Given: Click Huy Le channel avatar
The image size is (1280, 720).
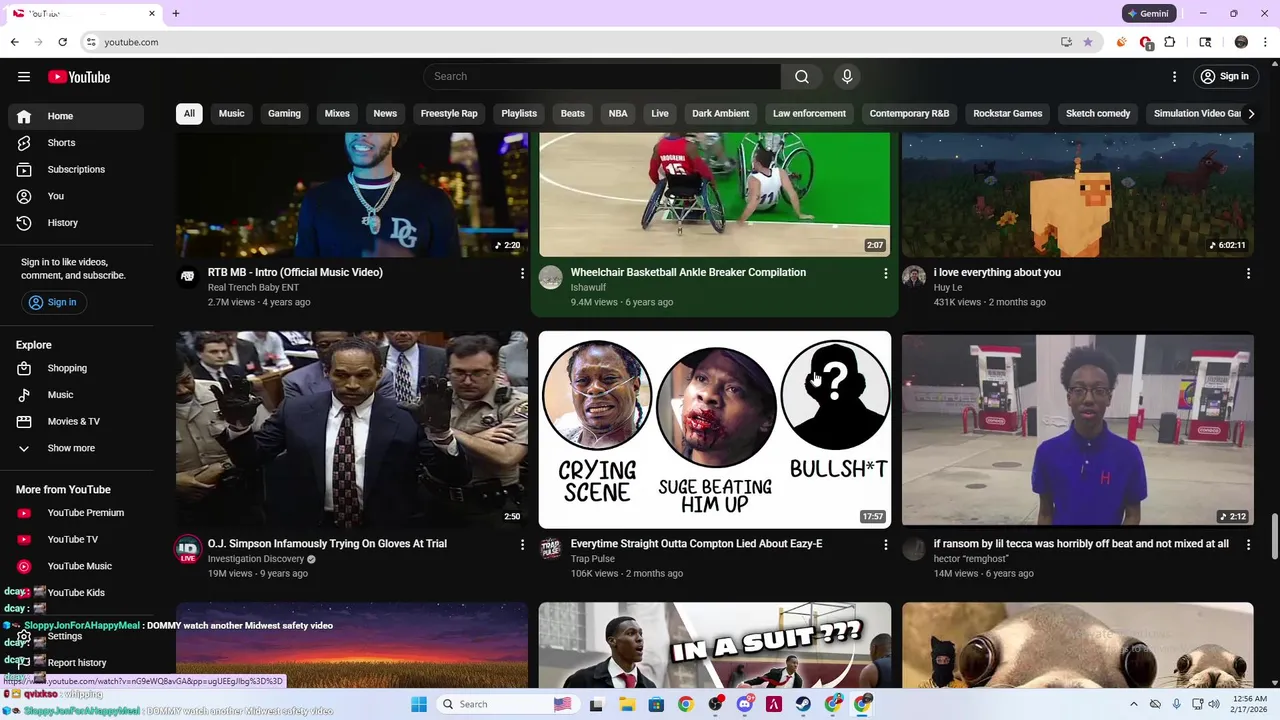Looking at the screenshot, I should 914,277.
